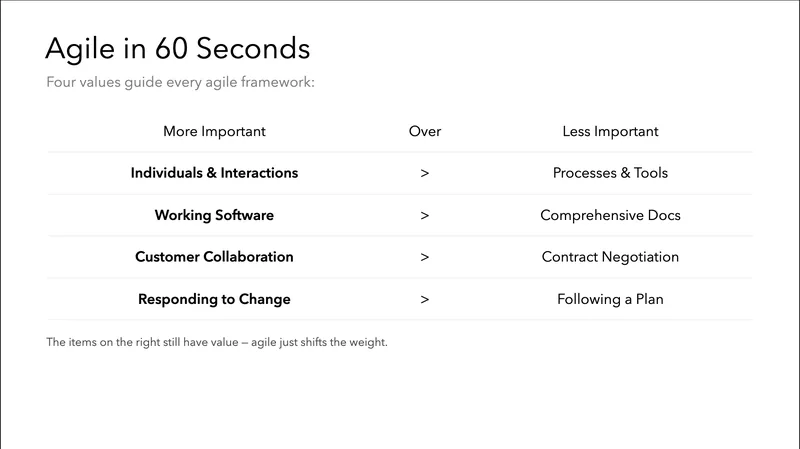
Task: Click the 'Customer Collaboration' cell
Action: point(214,257)
